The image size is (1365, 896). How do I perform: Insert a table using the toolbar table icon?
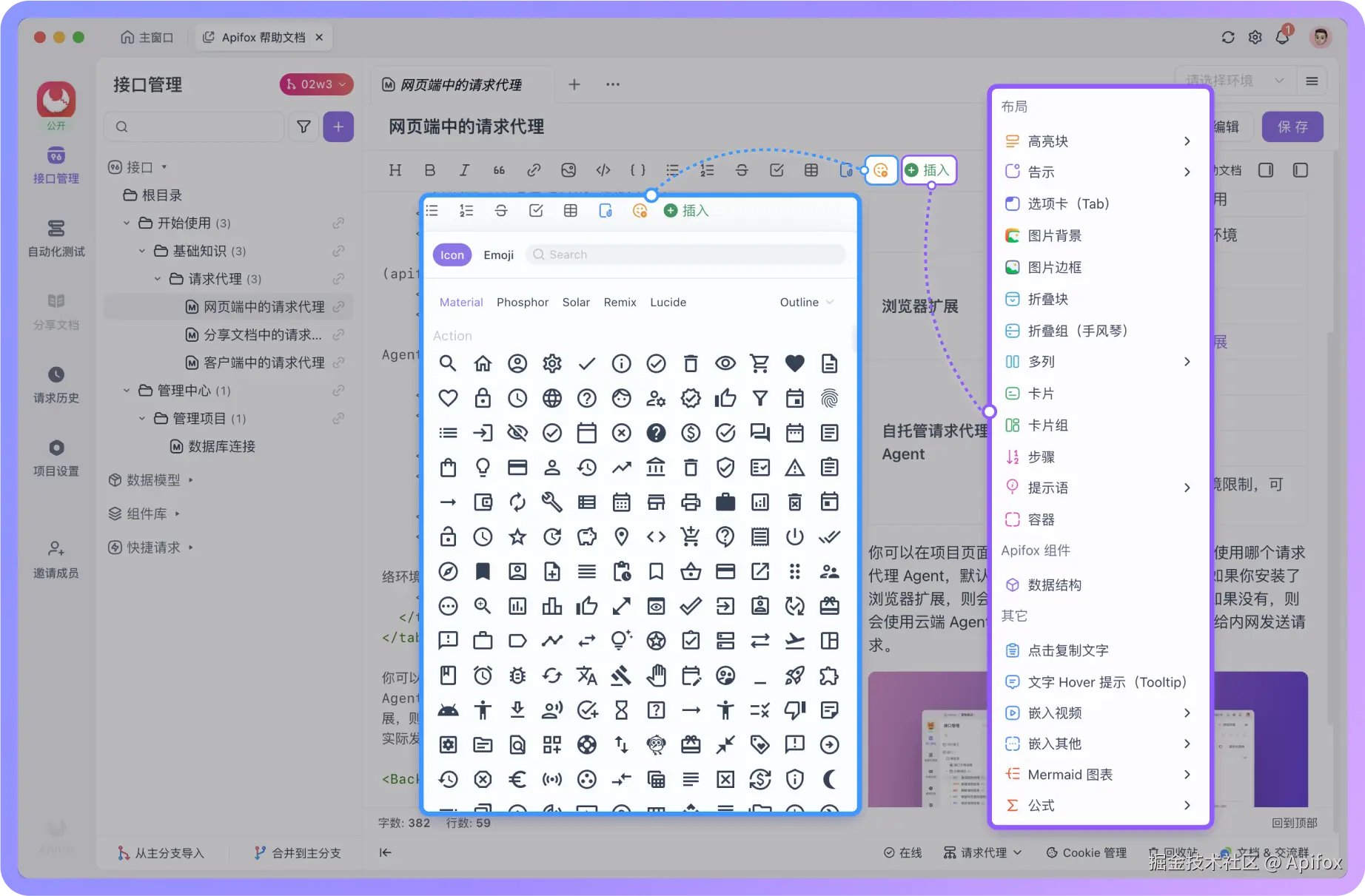[x=811, y=169]
